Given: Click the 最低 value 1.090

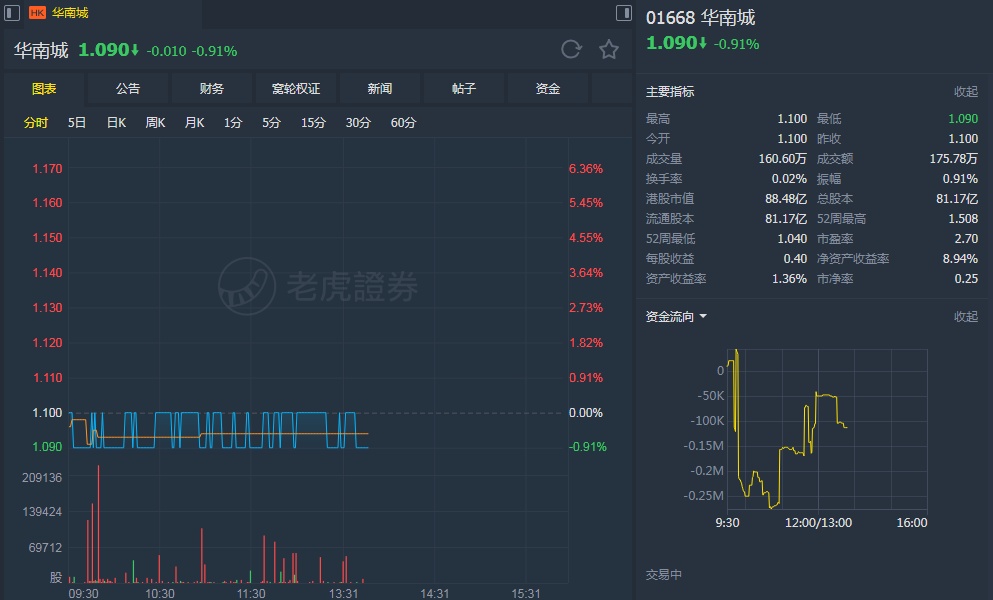Looking at the screenshot, I should (x=963, y=118).
